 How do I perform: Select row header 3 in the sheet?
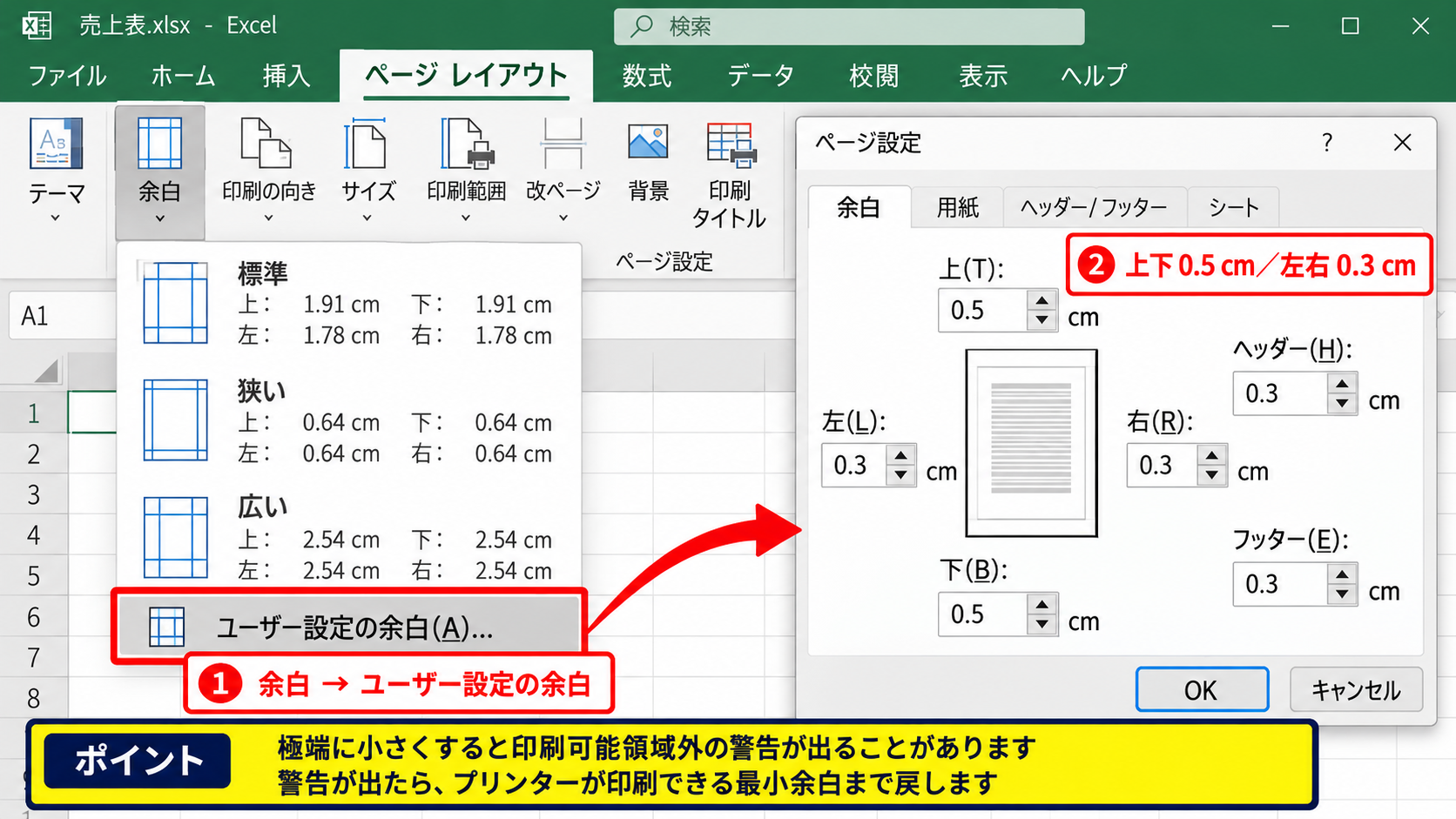click(x=34, y=494)
